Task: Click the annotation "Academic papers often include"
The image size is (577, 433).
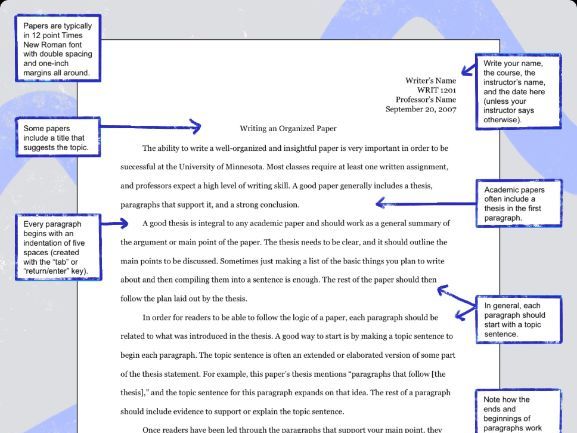Action: click(x=519, y=203)
